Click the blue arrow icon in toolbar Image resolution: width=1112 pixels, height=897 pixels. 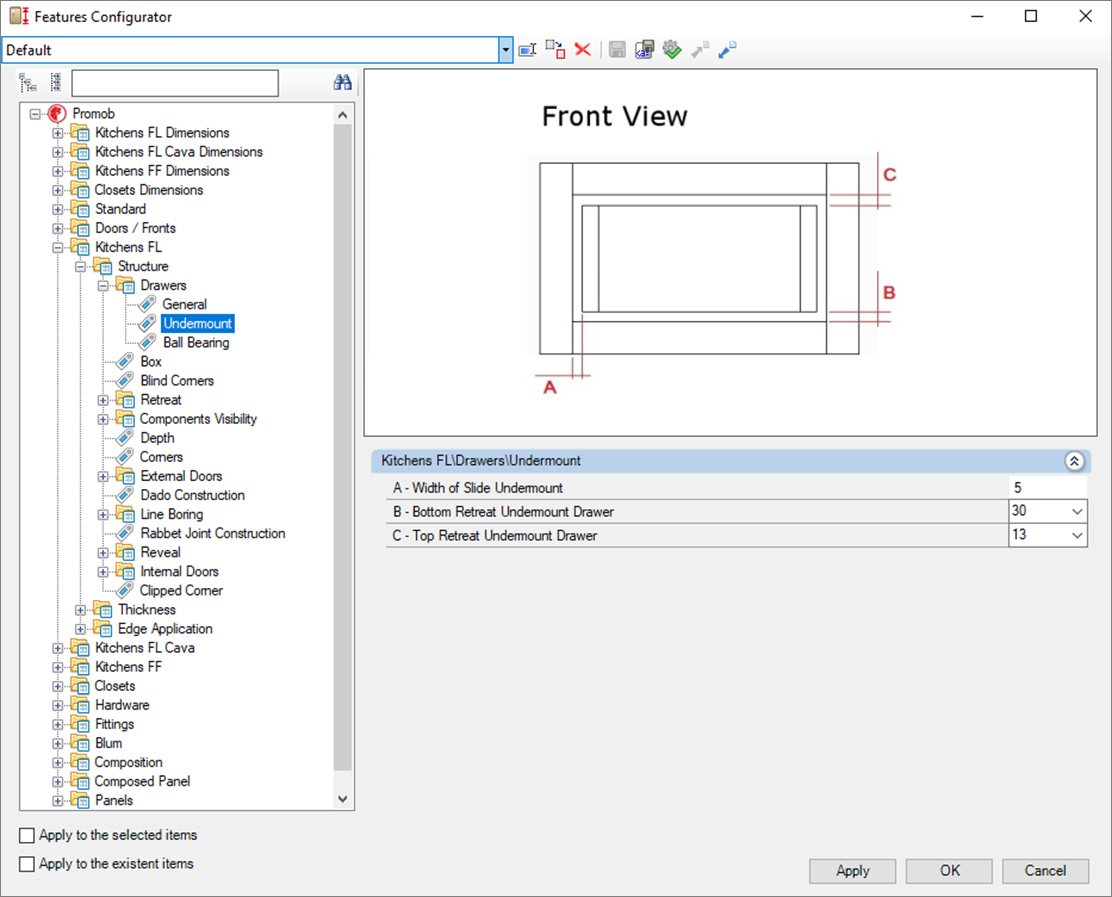(x=727, y=50)
